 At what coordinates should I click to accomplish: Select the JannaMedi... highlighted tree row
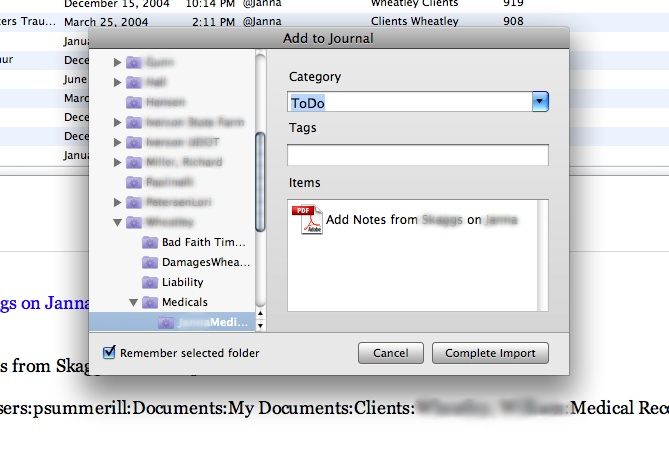172,322
